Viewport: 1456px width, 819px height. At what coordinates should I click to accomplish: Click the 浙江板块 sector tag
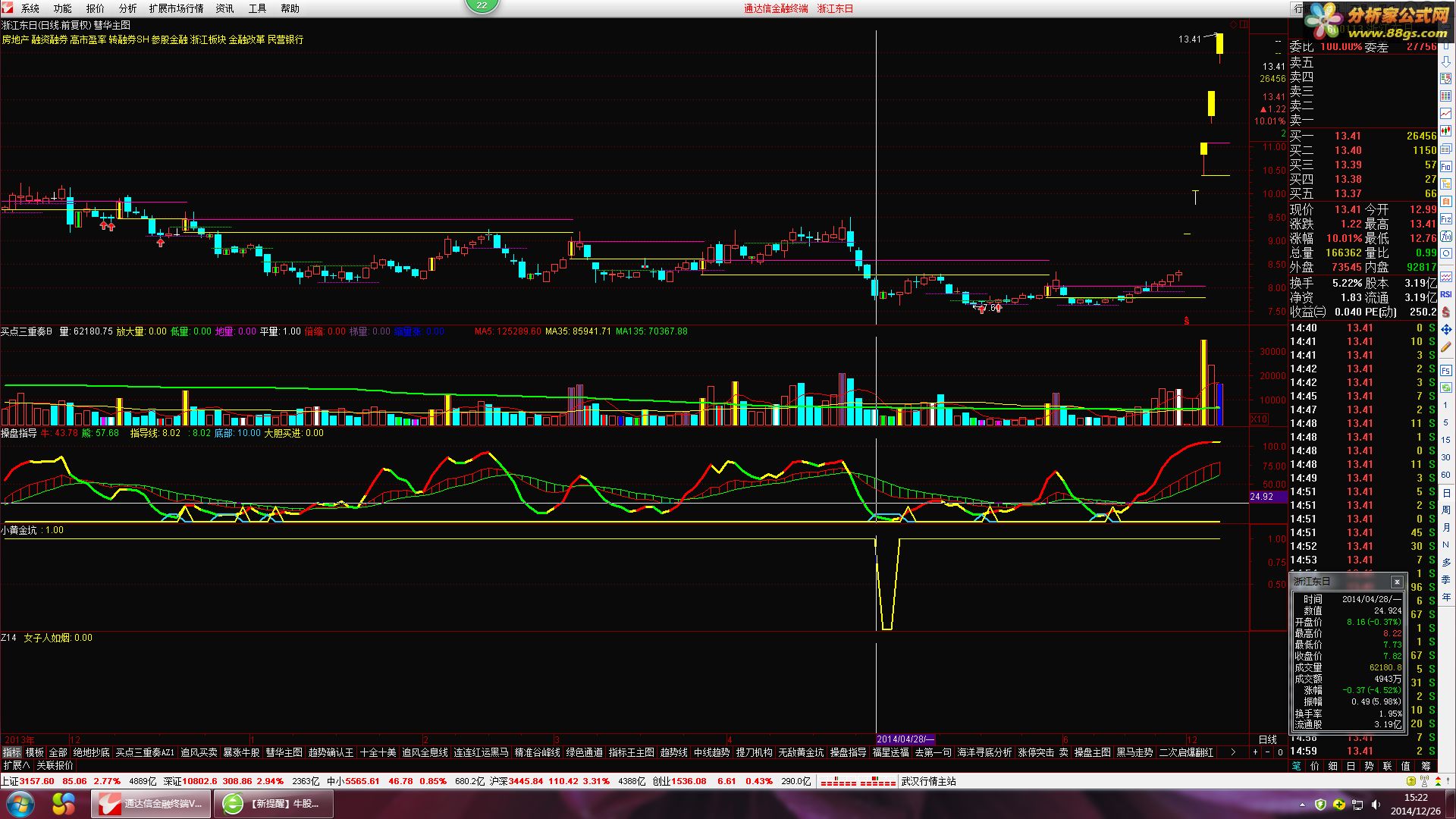point(208,39)
